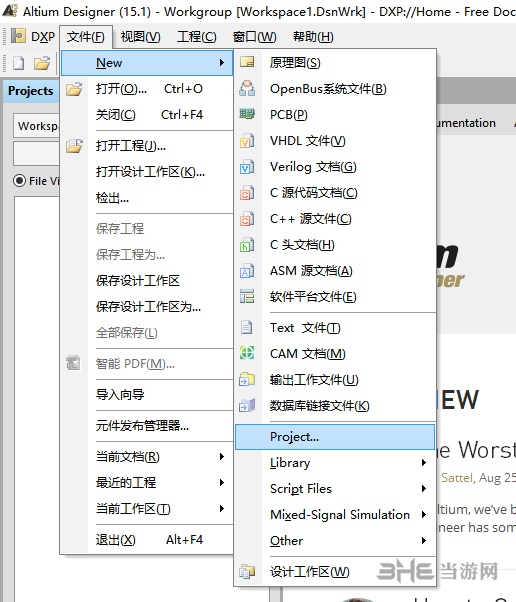Click the C++ 源文件 icon
Viewport: 516px width, 602px height.
point(247,219)
